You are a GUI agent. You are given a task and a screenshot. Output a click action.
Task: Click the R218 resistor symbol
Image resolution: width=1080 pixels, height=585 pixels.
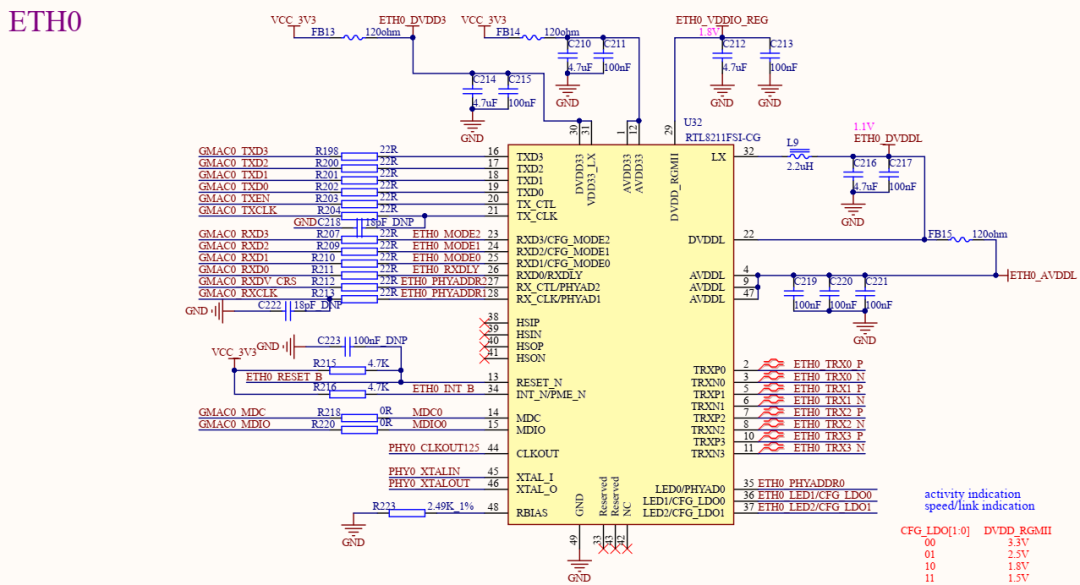click(359, 418)
